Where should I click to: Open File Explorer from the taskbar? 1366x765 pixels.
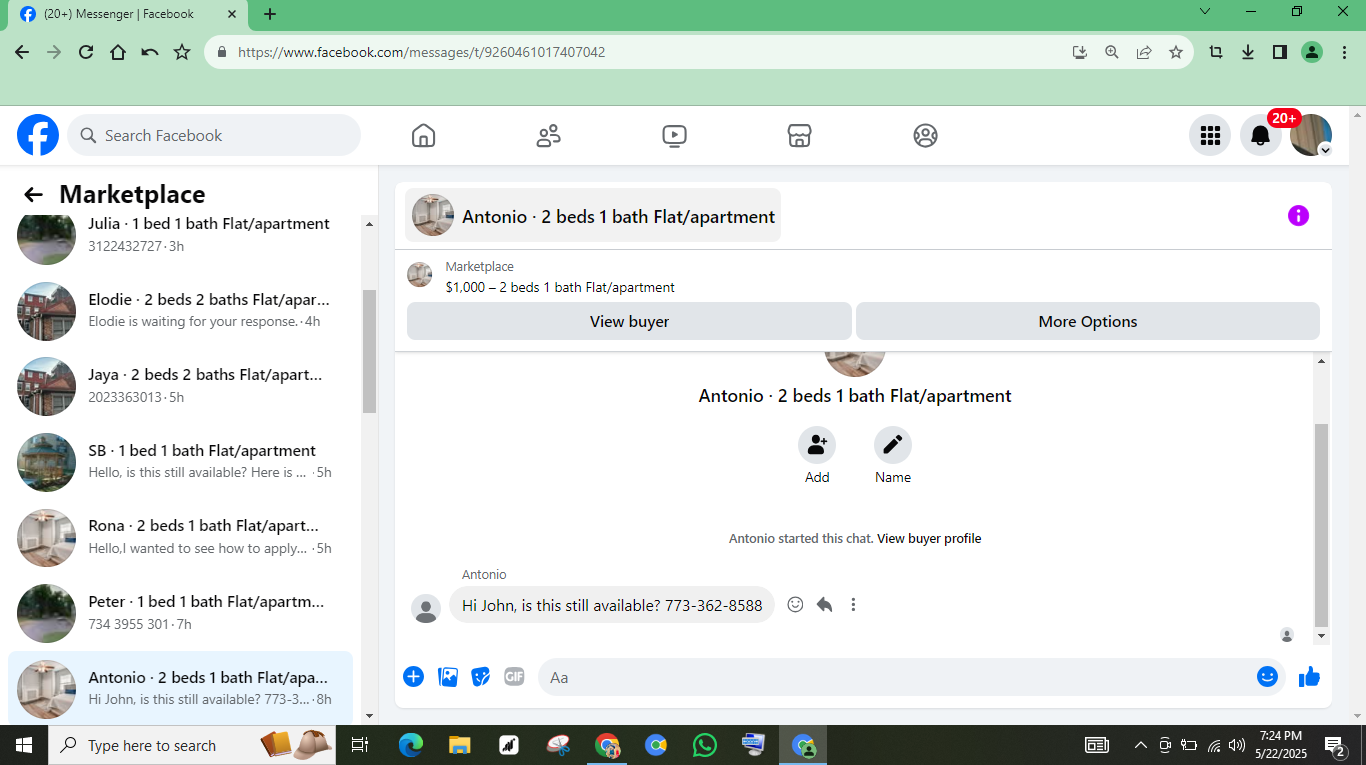[460, 745]
